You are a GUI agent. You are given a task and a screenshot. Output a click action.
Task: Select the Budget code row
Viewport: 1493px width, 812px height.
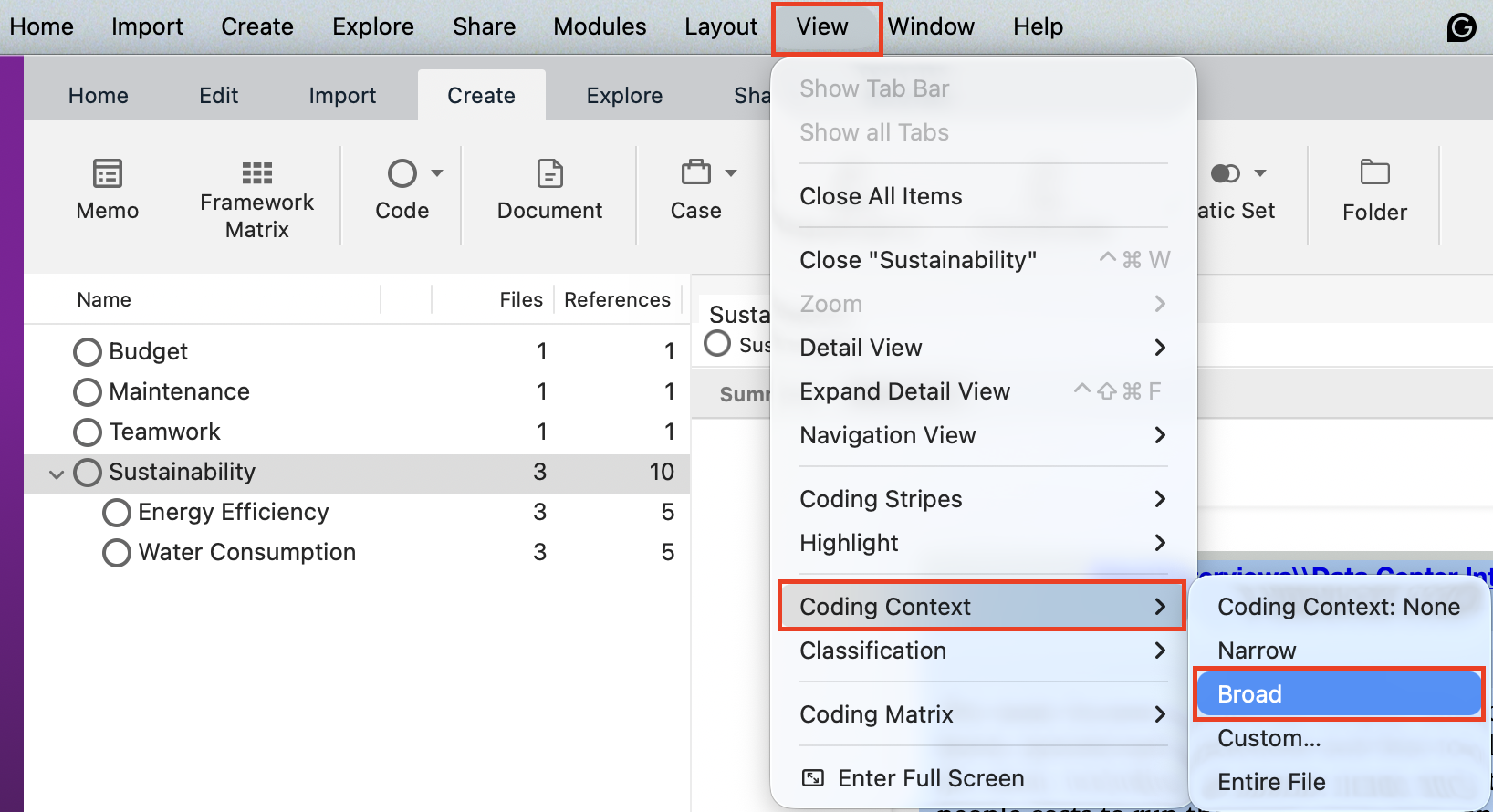coord(357,351)
